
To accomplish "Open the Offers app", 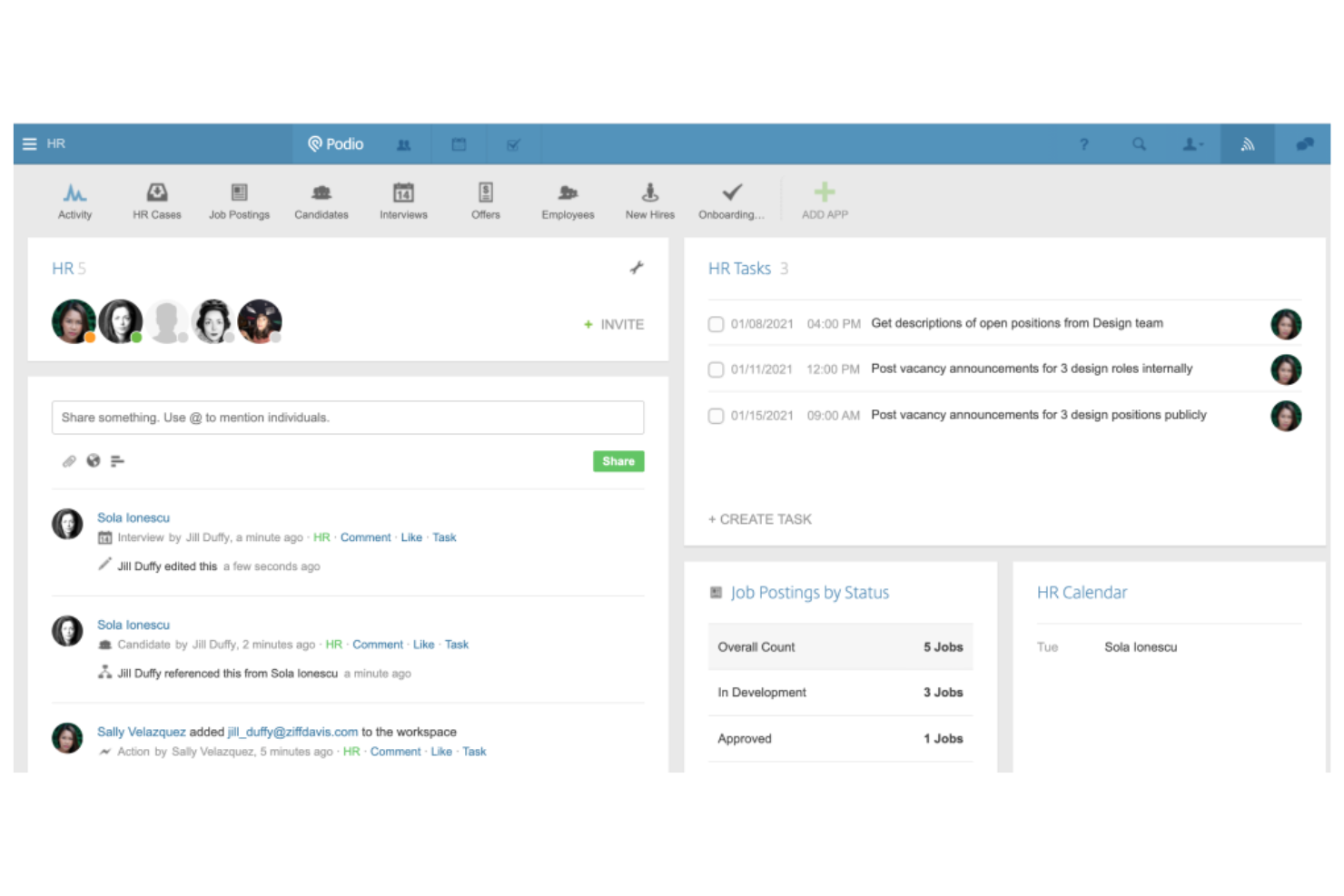I will pyautogui.click(x=485, y=200).
